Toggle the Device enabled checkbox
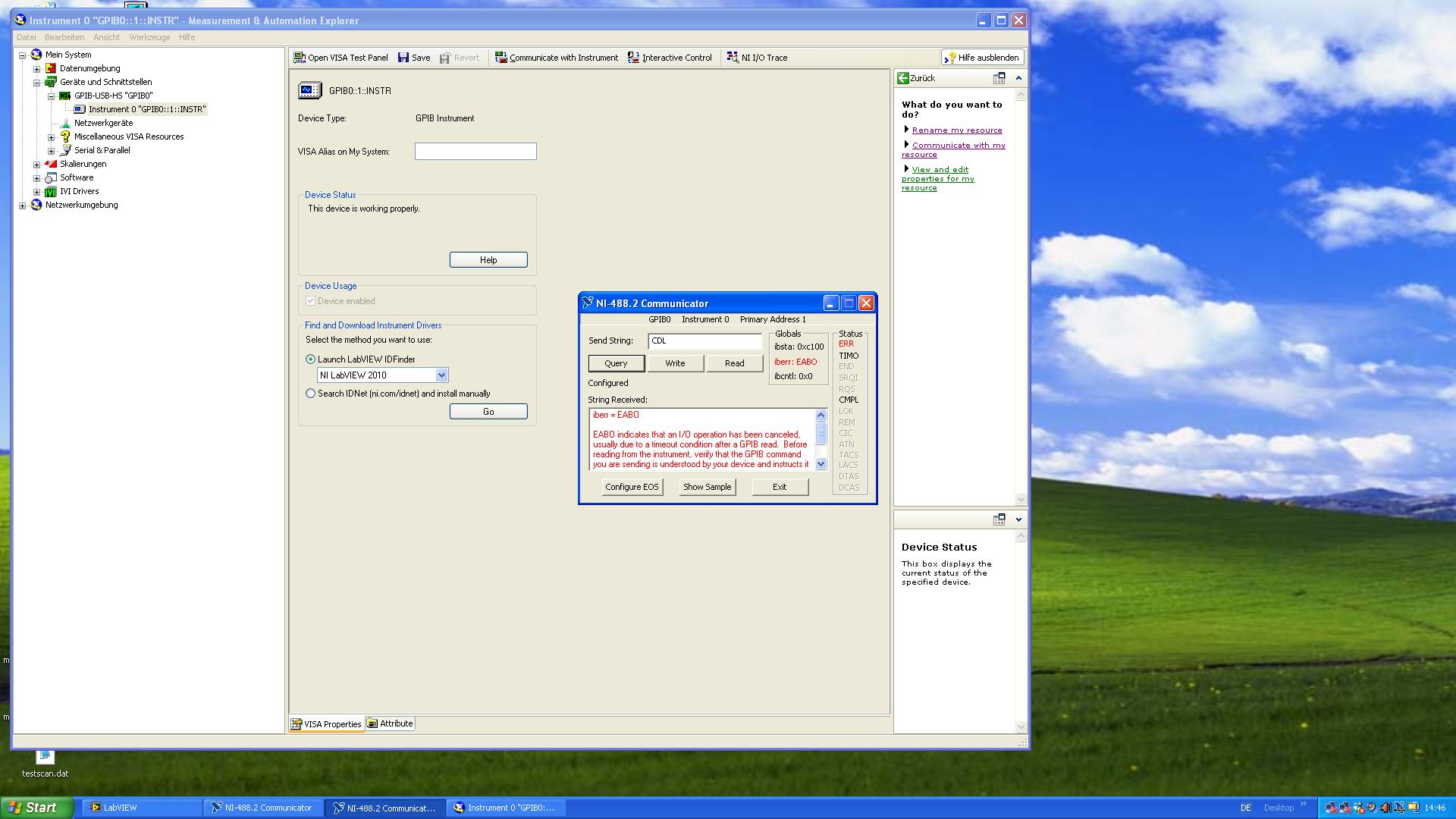Image resolution: width=1456 pixels, height=819 pixels. [310, 301]
